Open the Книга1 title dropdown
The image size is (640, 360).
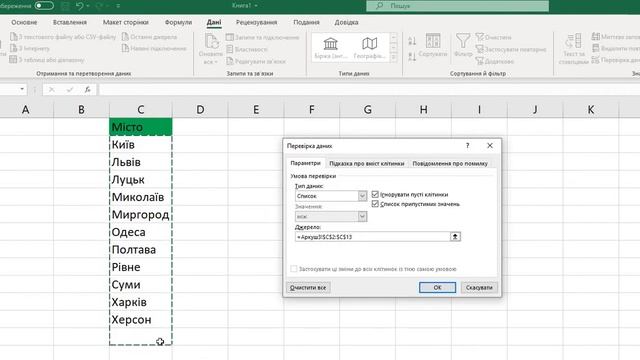[x=256, y=6]
